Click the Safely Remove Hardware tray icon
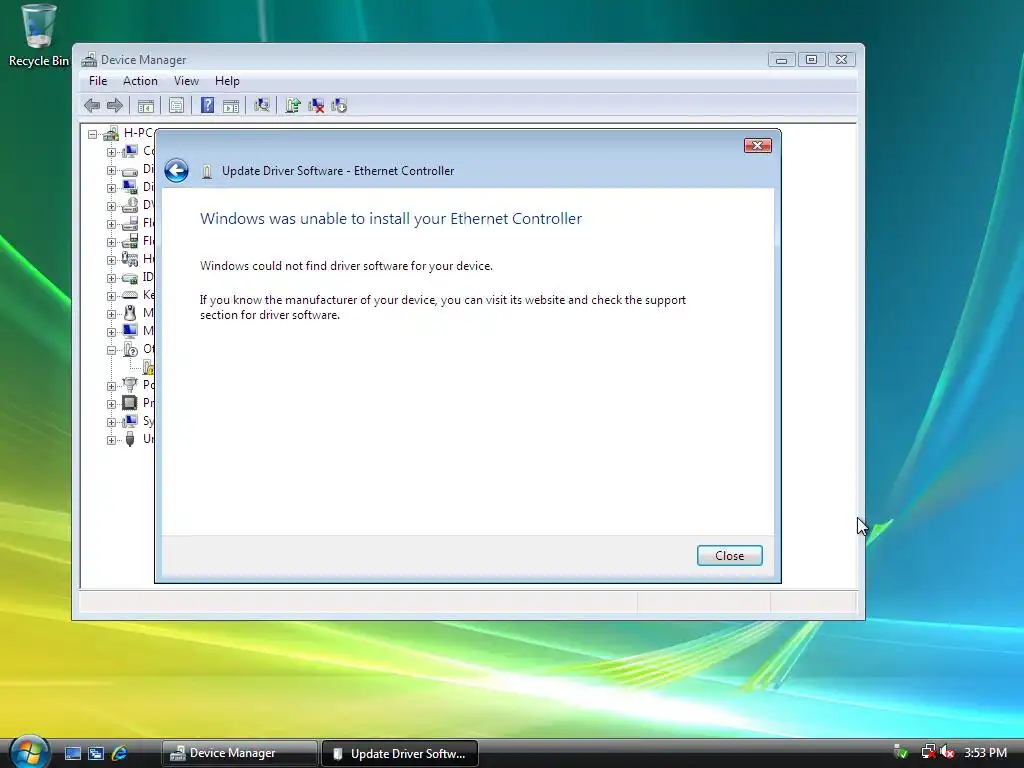Screen dimensions: 1024x768 pos(901,752)
